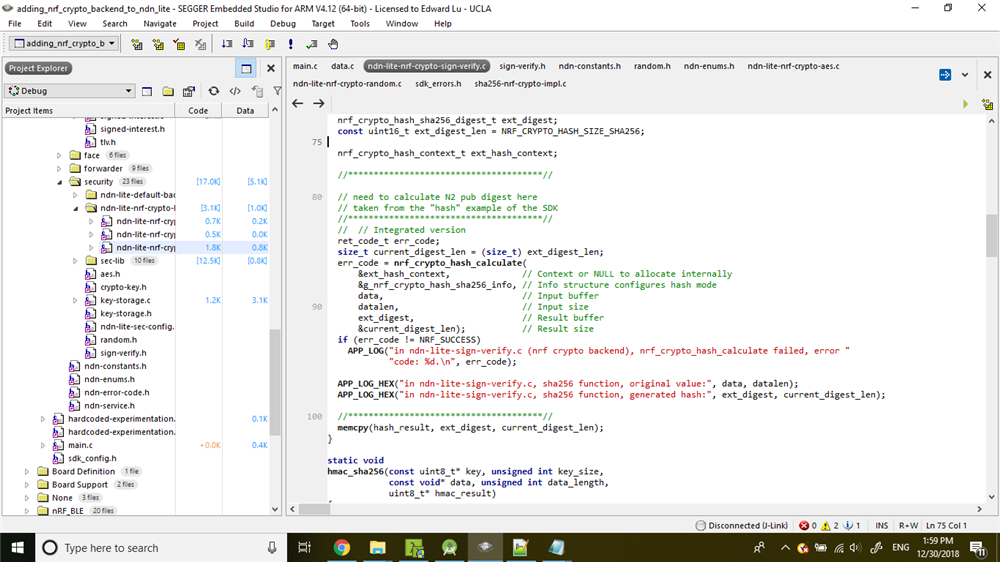Click the step down arrow debug icon
1000x562 pixels.
[227, 44]
